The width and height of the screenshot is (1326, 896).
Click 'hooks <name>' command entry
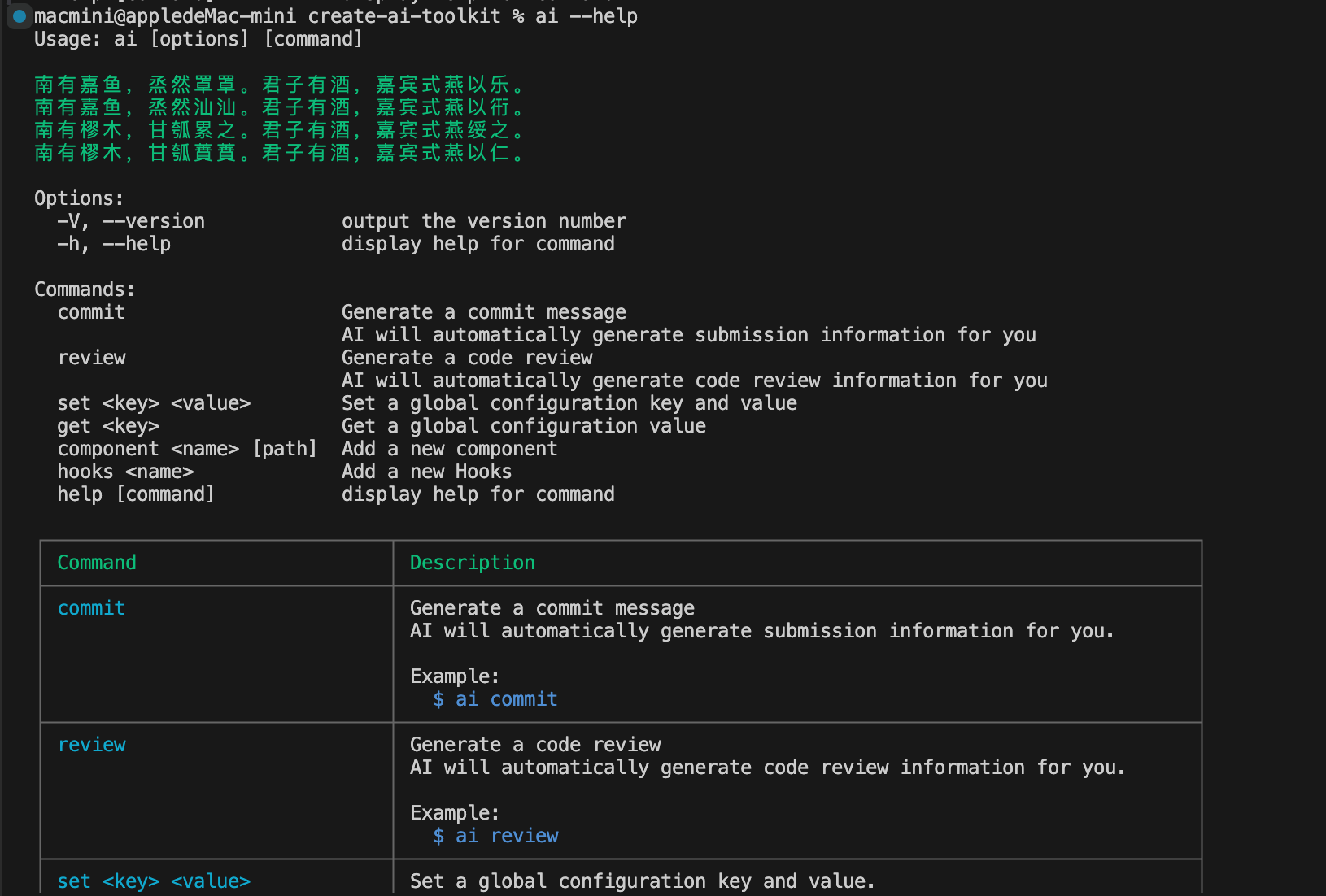point(125,472)
